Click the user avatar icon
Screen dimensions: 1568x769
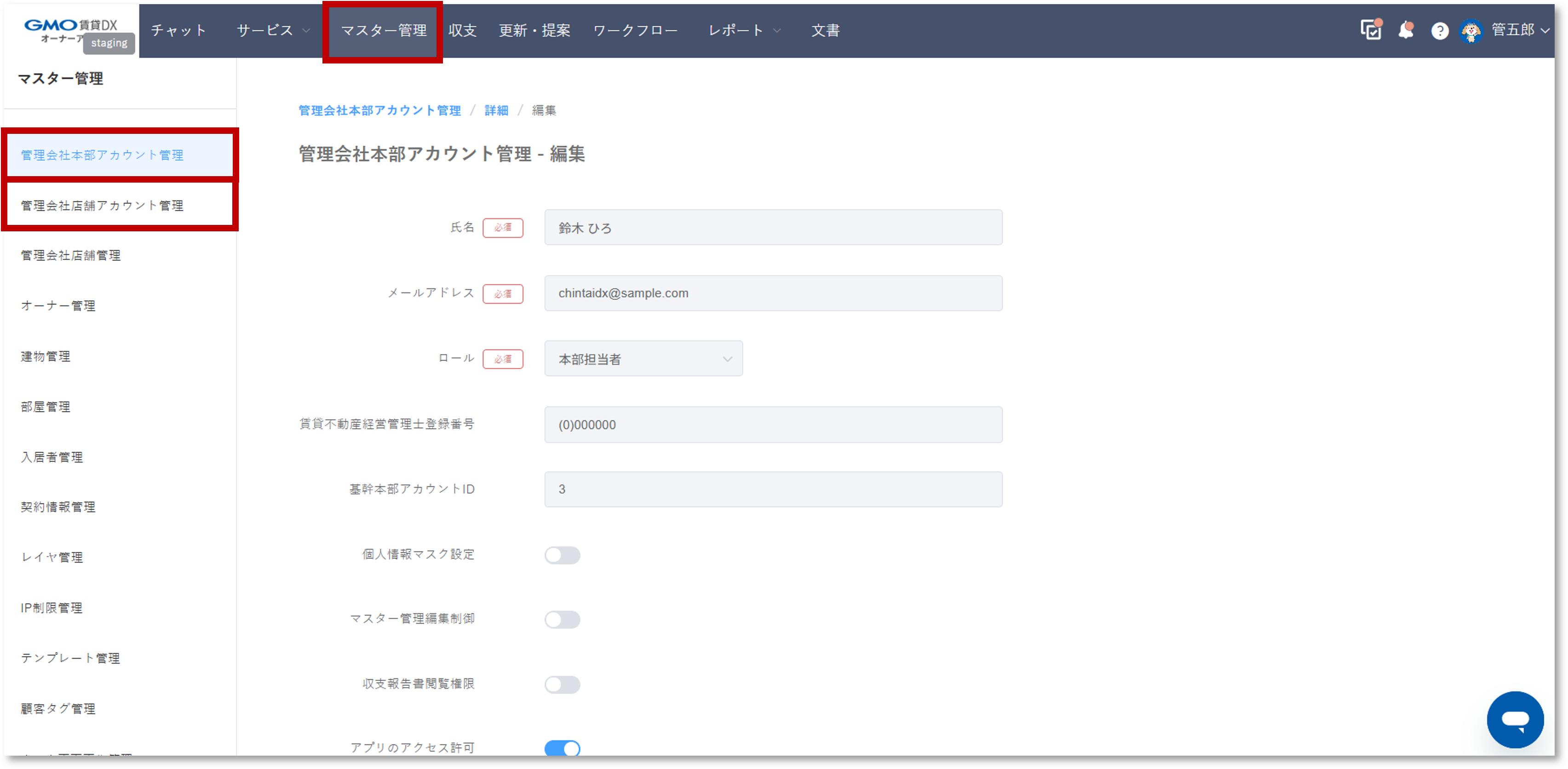(x=1470, y=31)
